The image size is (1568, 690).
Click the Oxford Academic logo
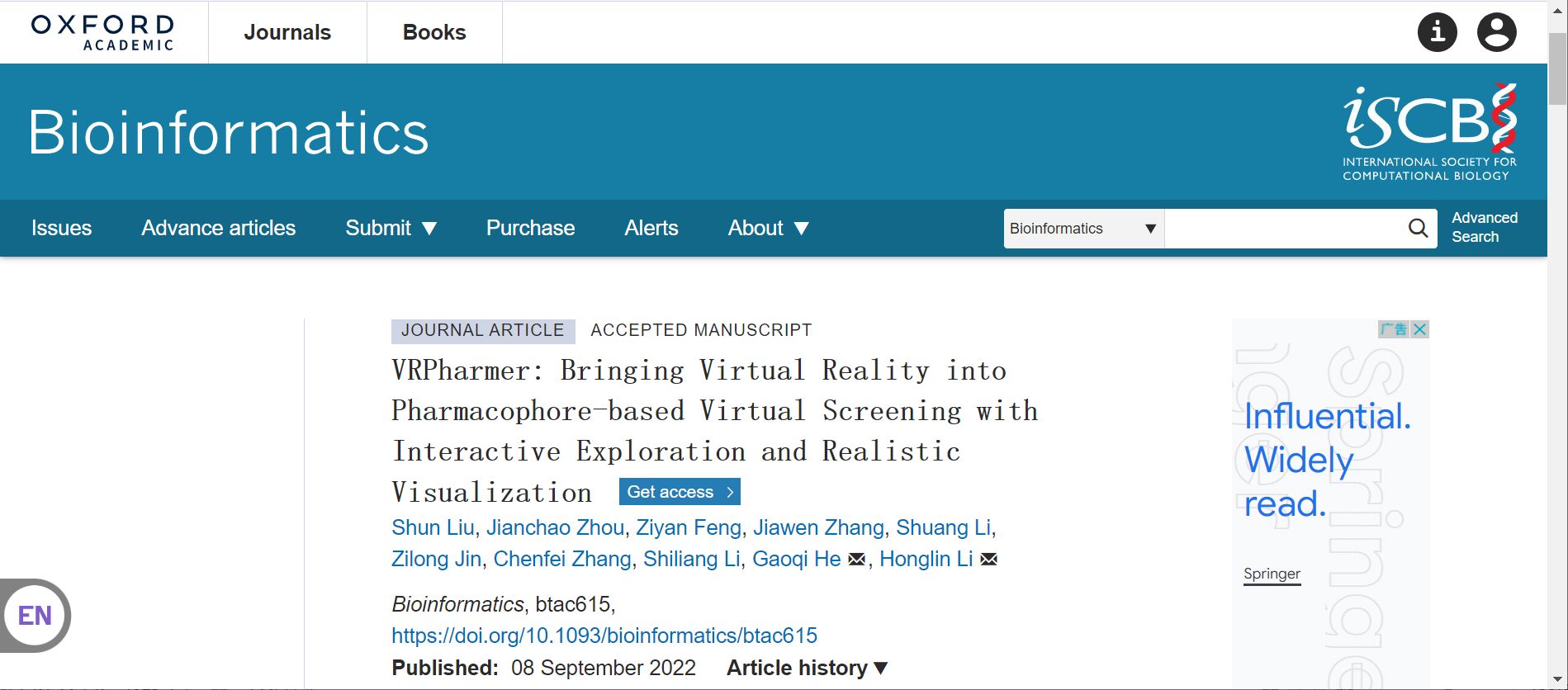(x=103, y=33)
